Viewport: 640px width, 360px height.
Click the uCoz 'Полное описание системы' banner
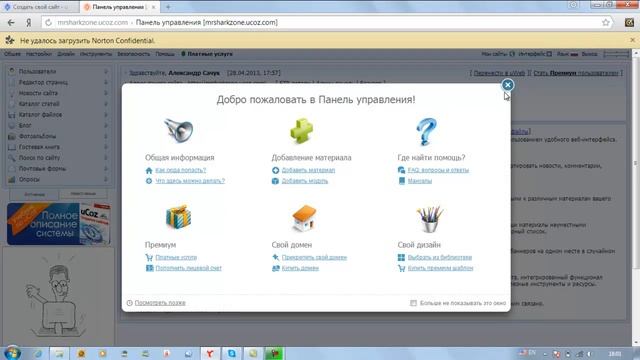tap(58, 224)
